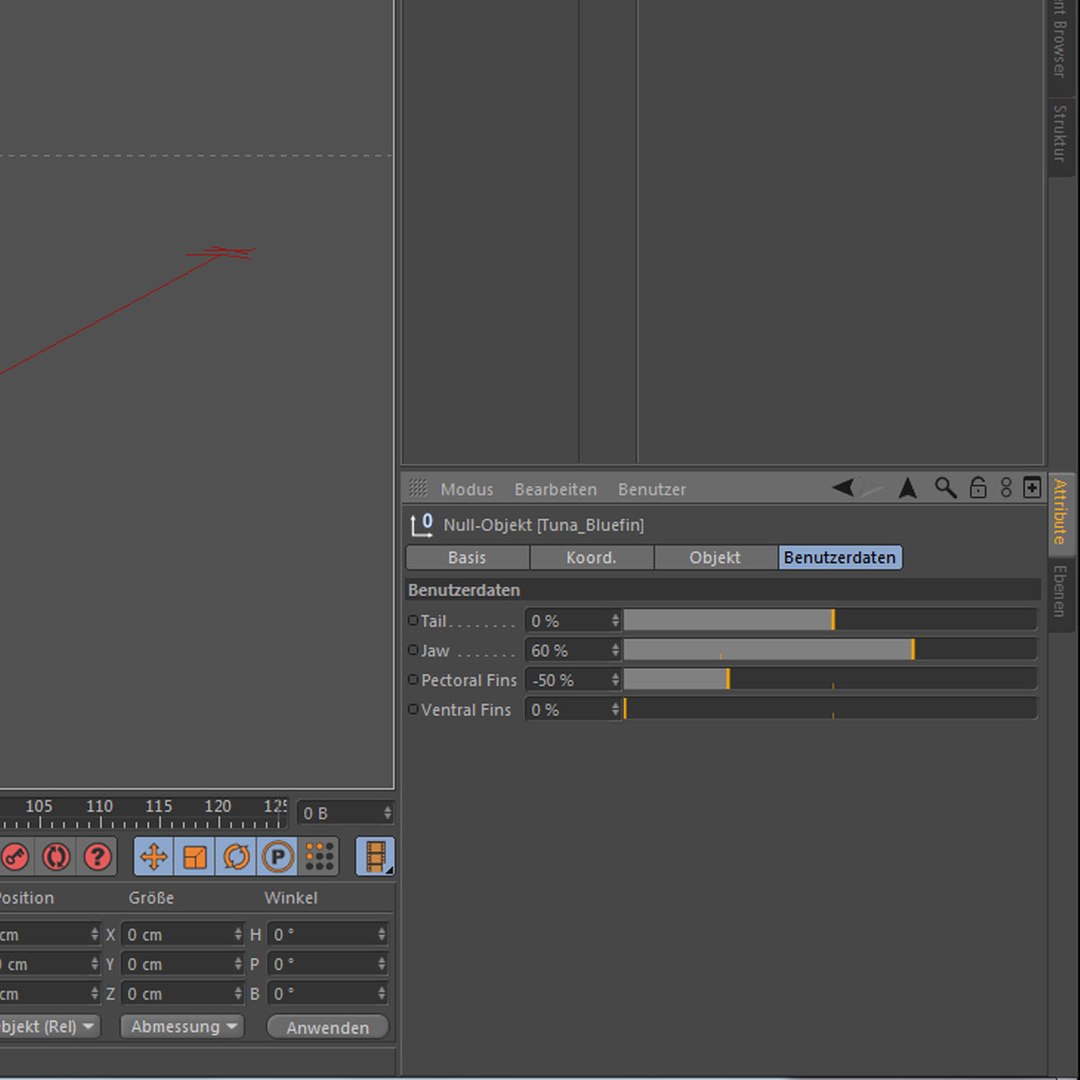This screenshot has height=1080, width=1080.
Task: Adjust the Größe X stepper arrows
Action: point(238,935)
